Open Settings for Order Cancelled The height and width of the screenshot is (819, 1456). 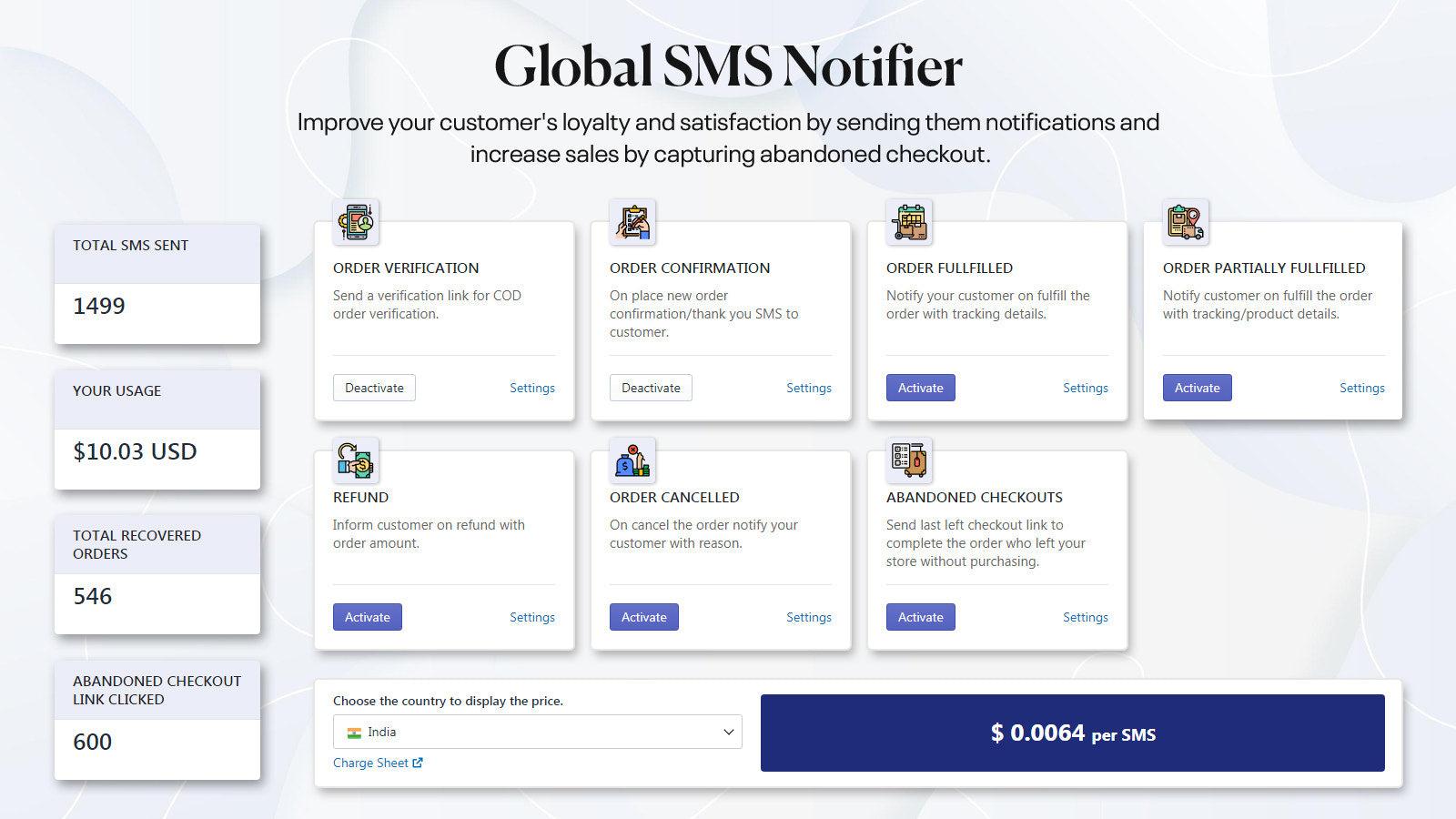tap(809, 617)
